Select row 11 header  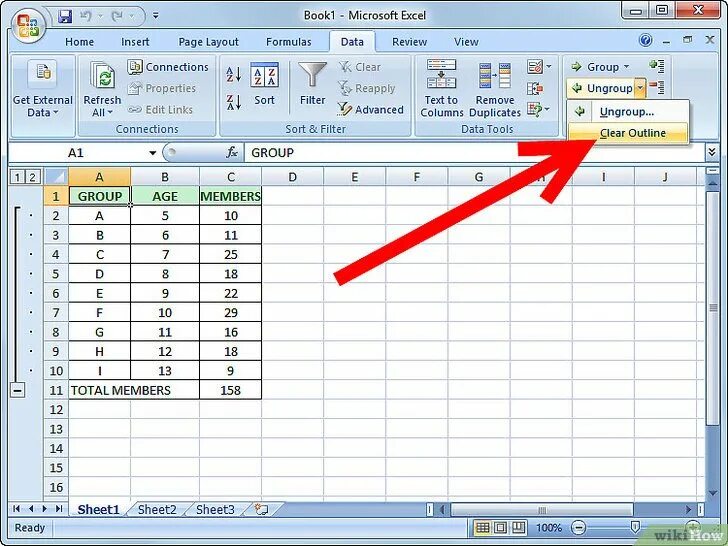click(56, 390)
